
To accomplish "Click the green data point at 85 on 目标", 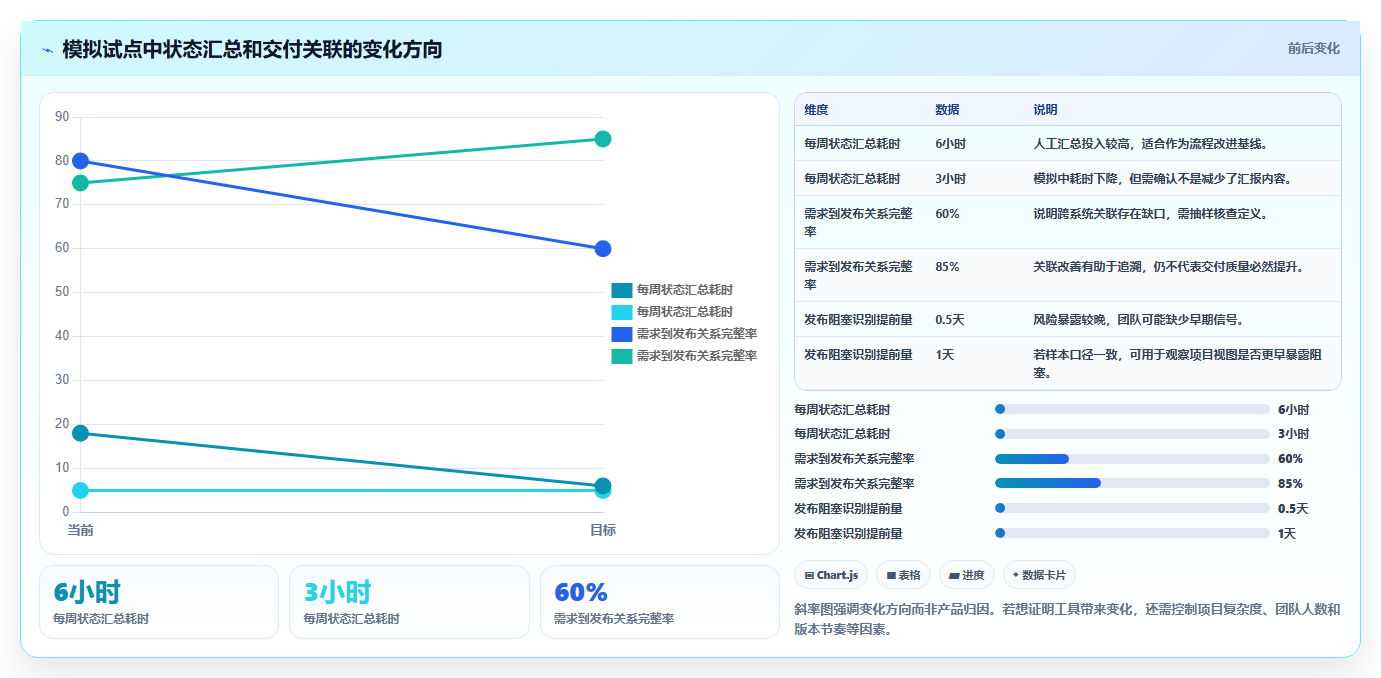I will (603, 139).
